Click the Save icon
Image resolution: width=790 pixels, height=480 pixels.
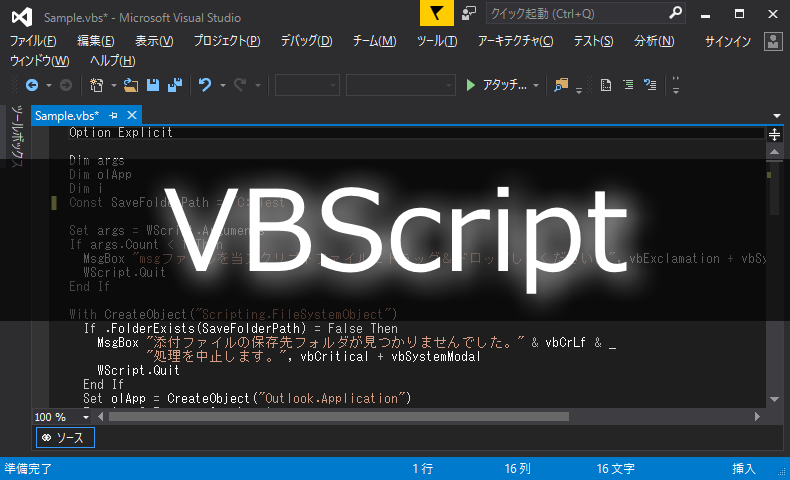coord(153,85)
